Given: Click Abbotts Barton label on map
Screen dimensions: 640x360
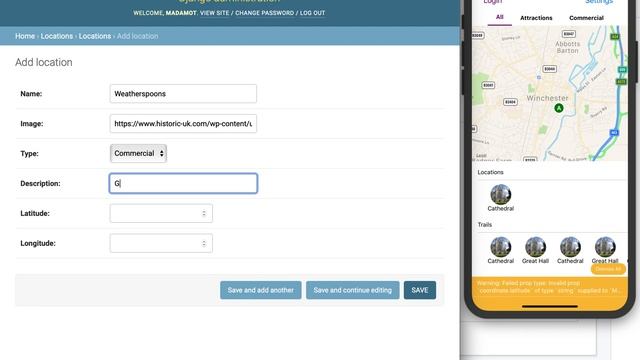Looking at the screenshot, I should [x=567, y=47].
